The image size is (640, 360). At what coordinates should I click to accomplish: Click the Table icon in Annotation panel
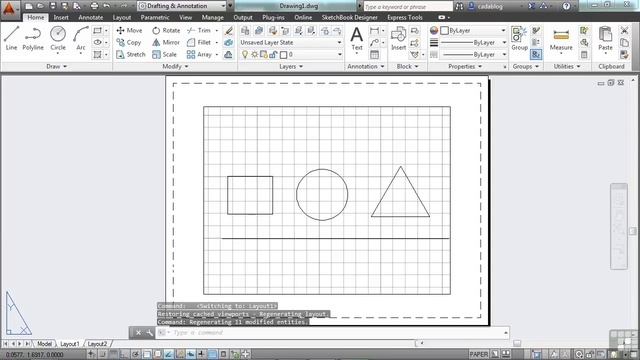374,54
